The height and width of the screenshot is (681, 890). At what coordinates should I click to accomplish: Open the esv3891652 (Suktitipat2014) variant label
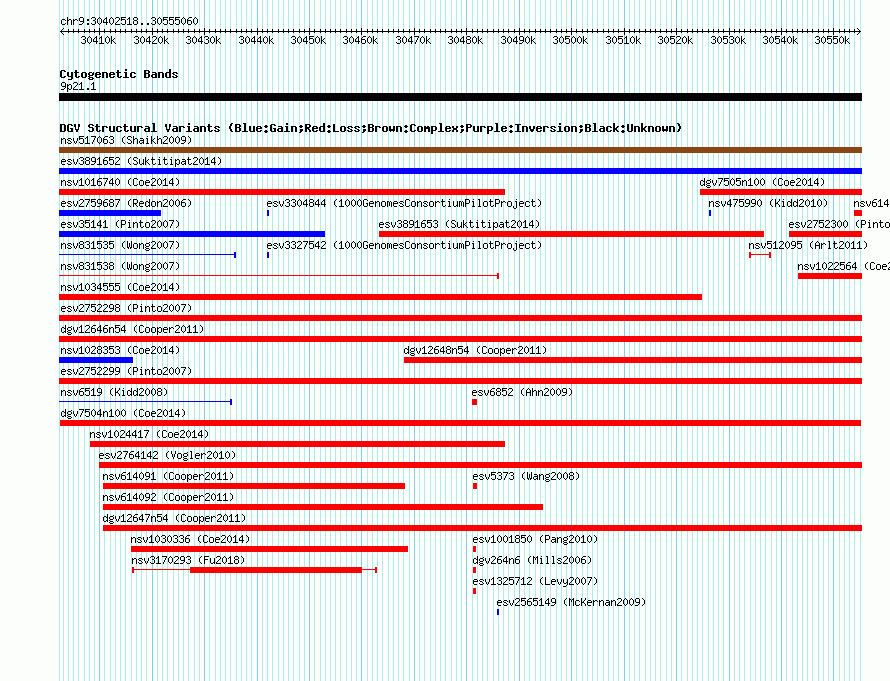(x=141, y=161)
